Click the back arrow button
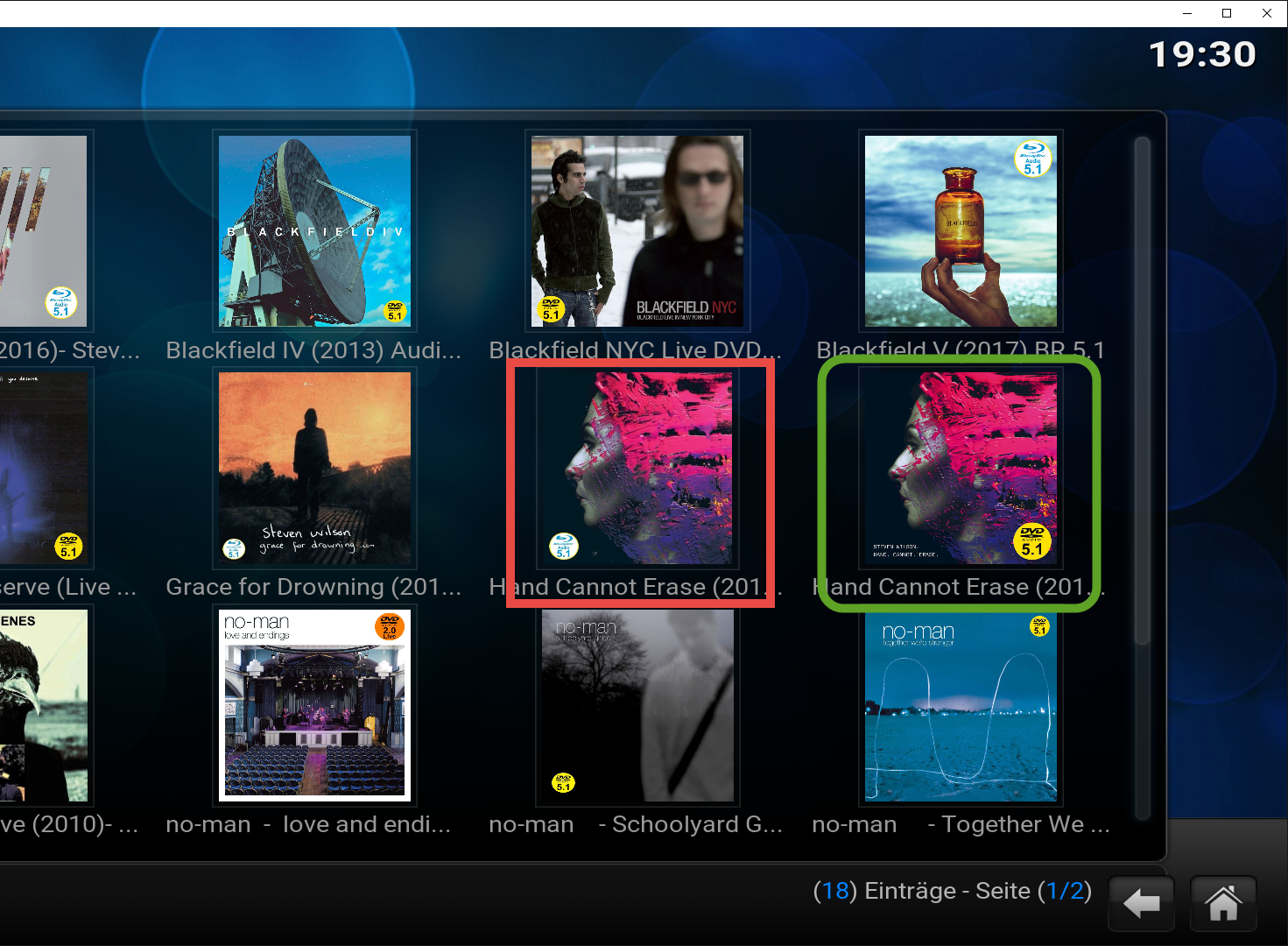 pos(1141,903)
